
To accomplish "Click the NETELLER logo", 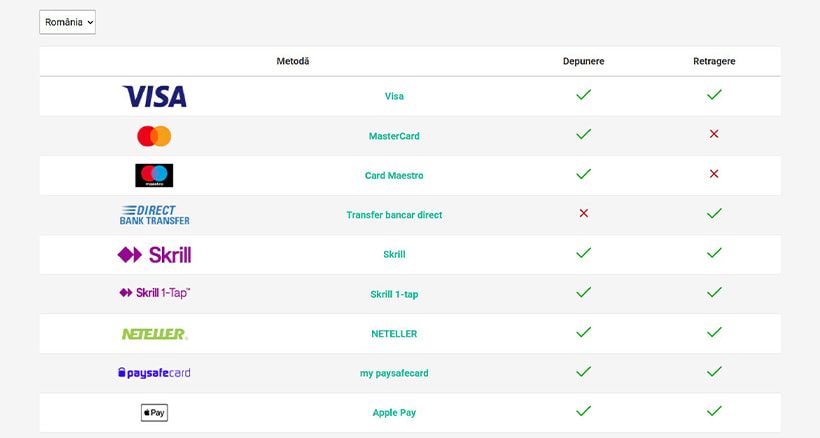I will (x=154, y=333).
